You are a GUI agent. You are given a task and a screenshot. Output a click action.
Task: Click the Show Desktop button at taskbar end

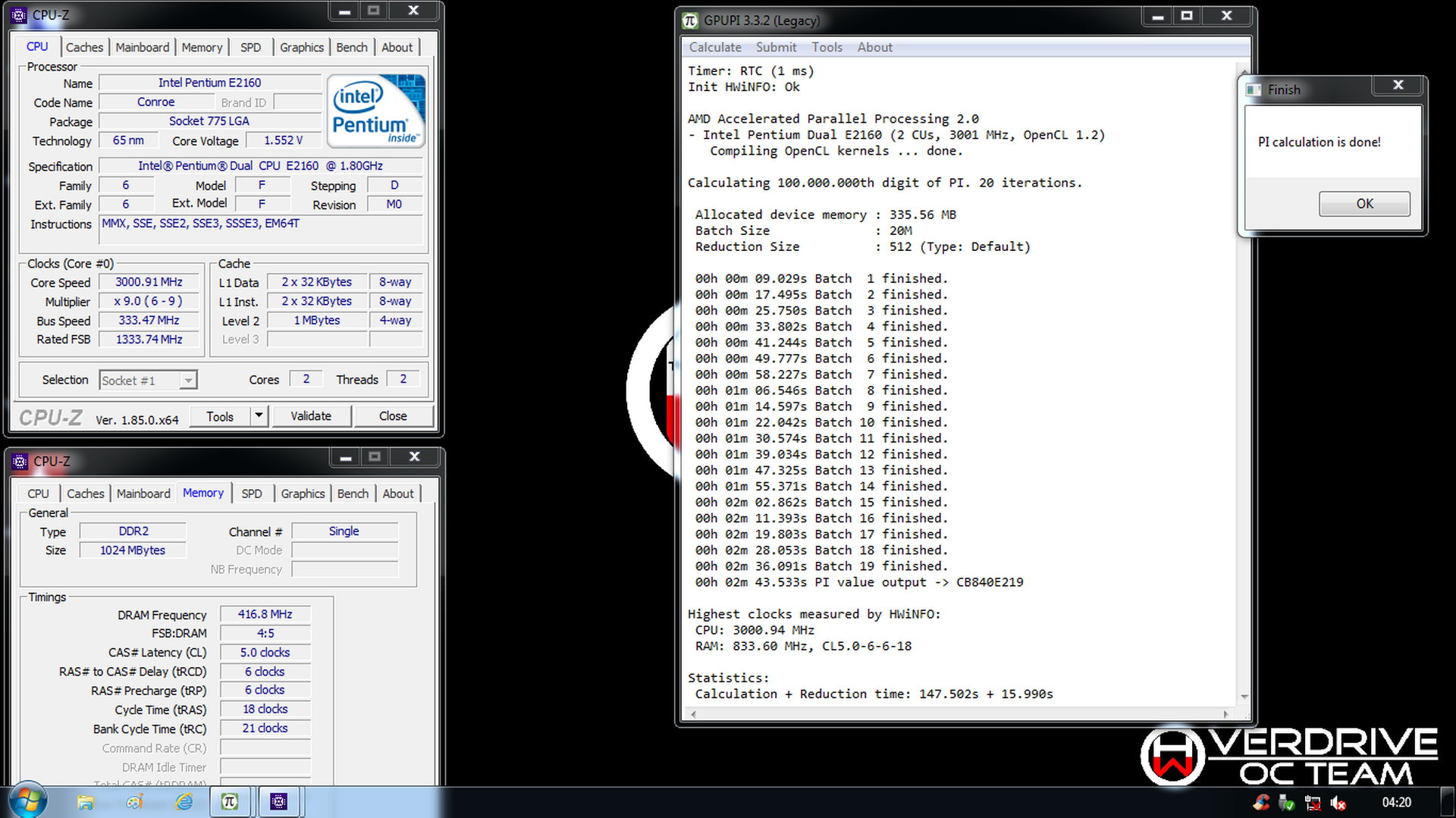[x=1448, y=802]
